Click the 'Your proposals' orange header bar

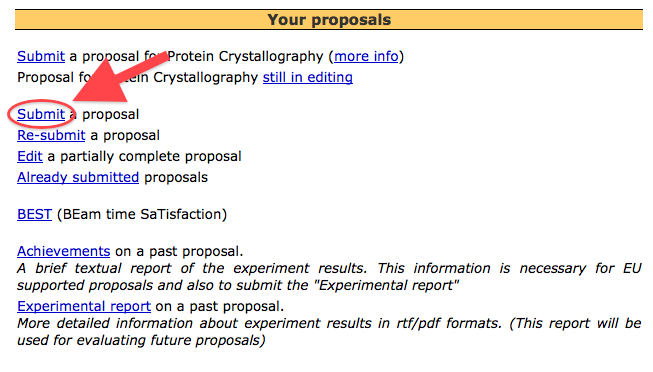point(329,20)
